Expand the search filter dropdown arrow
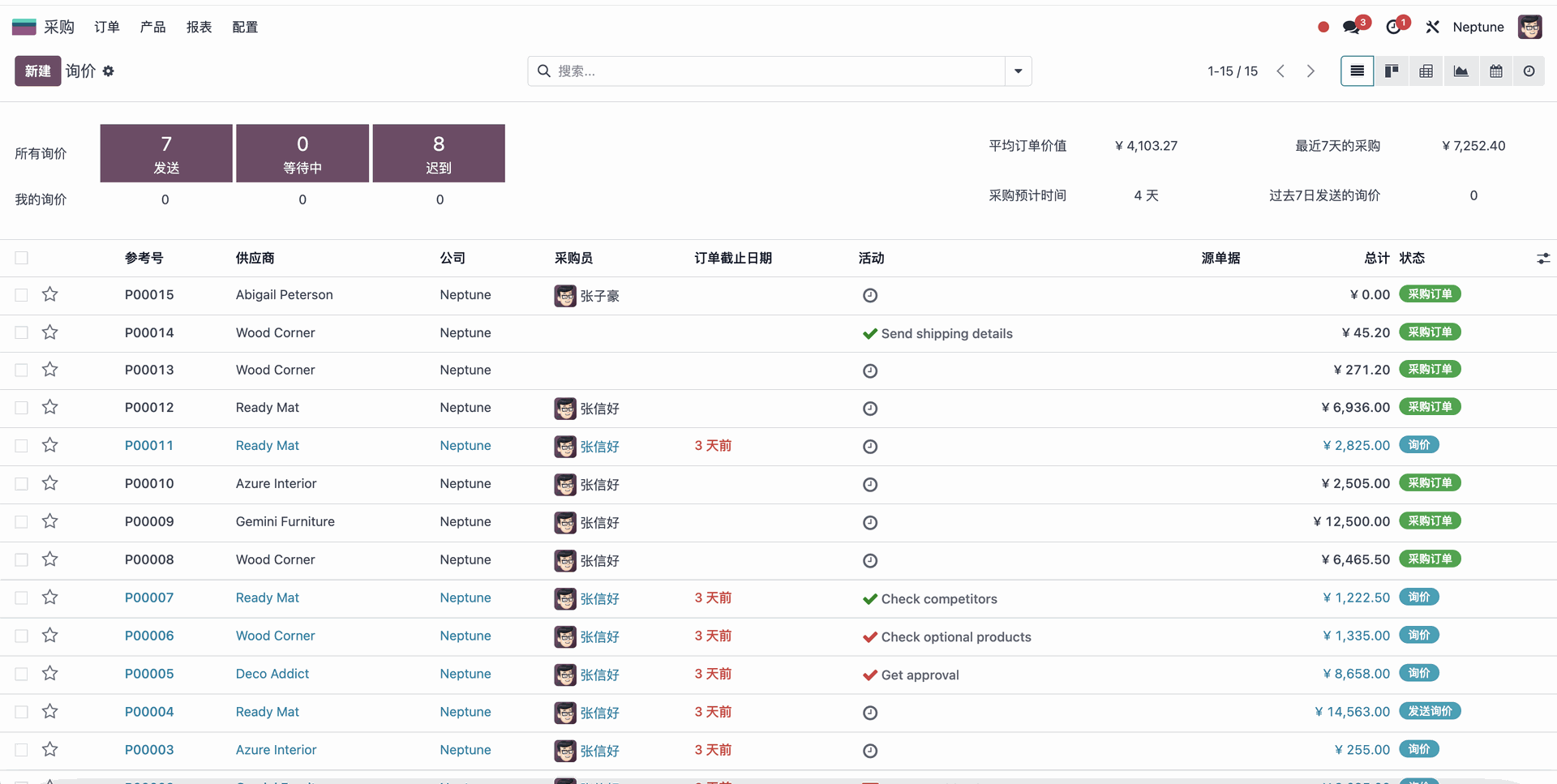Image resolution: width=1557 pixels, height=784 pixels. pos(1018,71)
